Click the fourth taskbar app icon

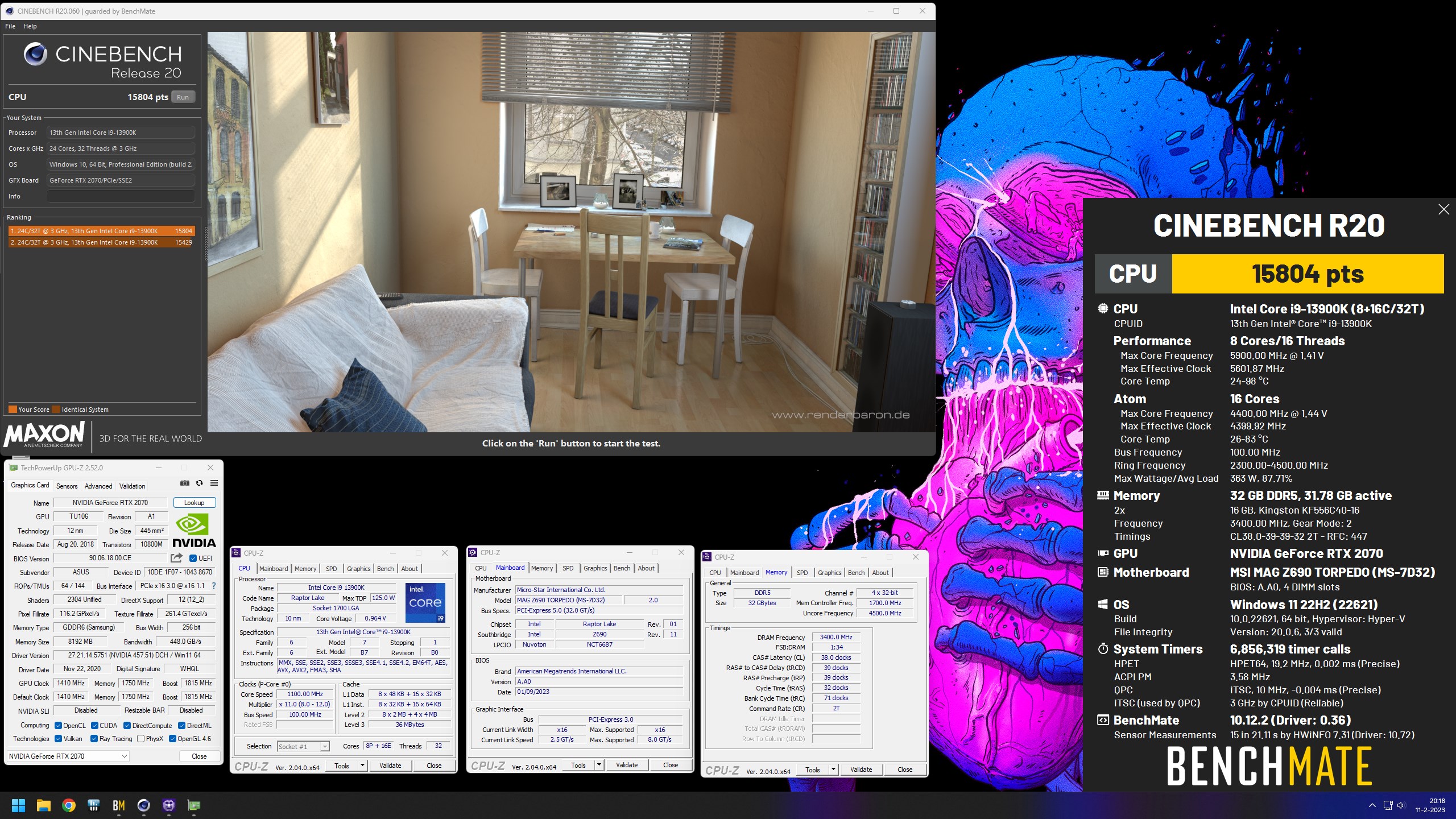coord(94,805)
